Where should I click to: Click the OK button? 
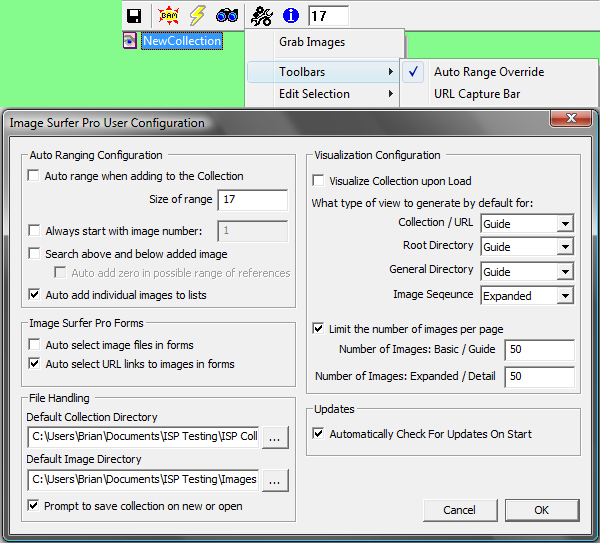pyautogui.click(x=542, y=510)
